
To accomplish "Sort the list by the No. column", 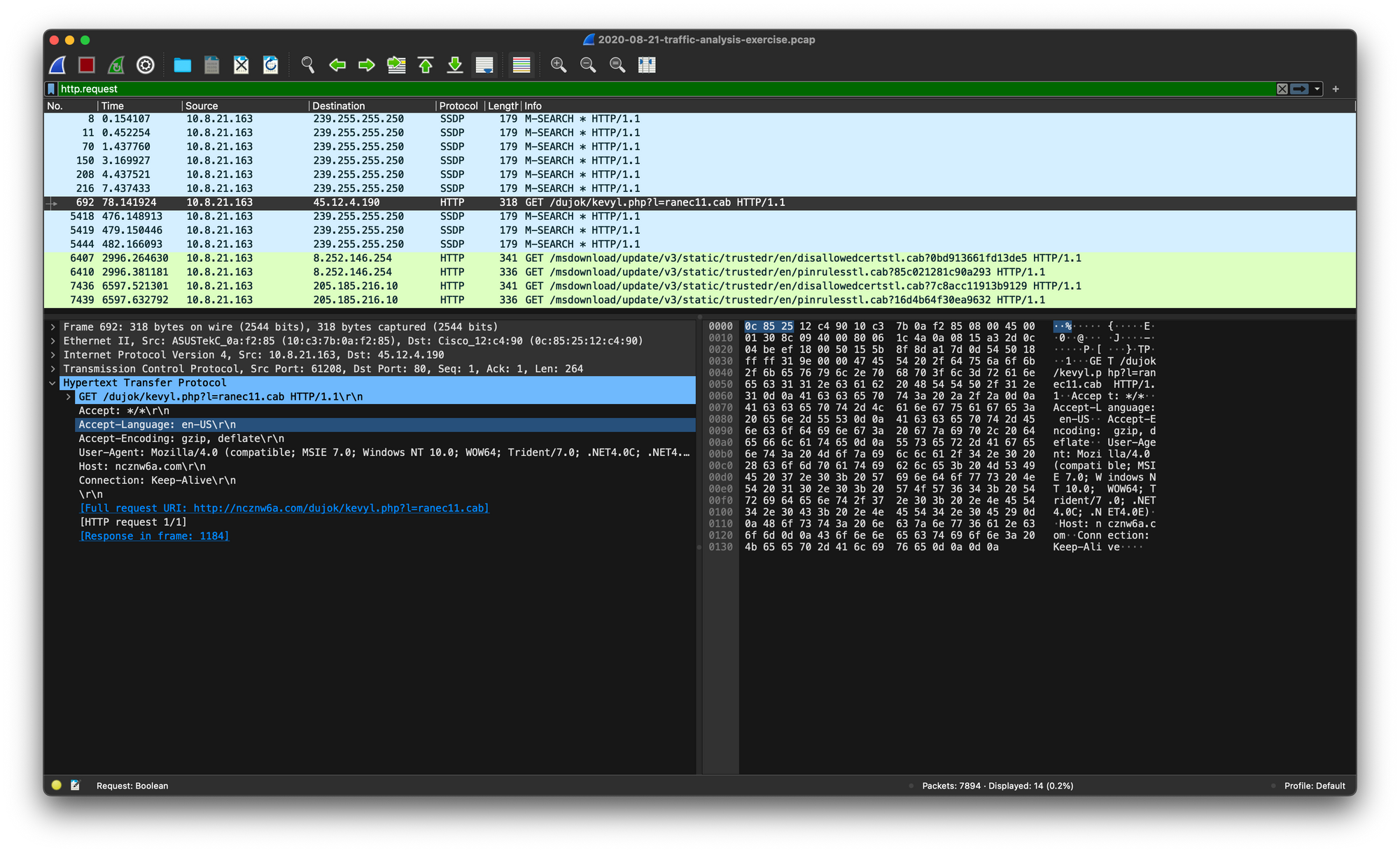I will tap(70, 106).
